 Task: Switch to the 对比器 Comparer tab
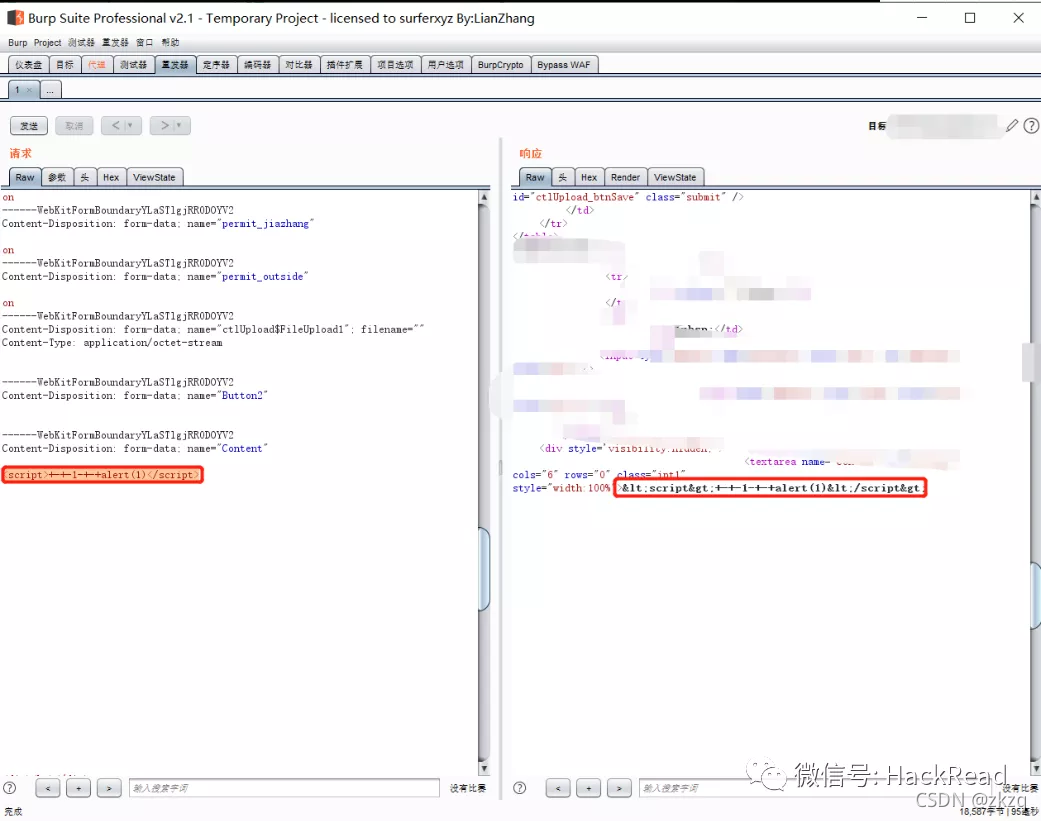299,64
